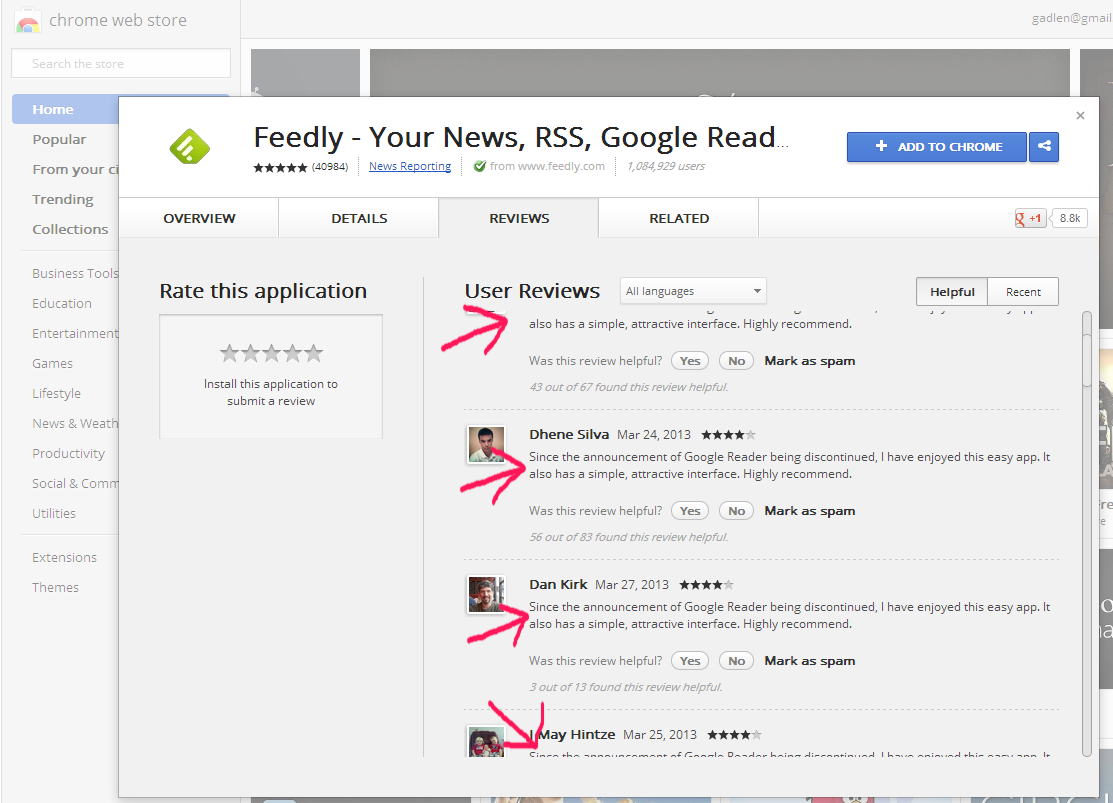Viewport: 1113px width, 803px height.
Task: Go to Home in the store sidebar
Action: pyautogui.click(x=65, y=109)
